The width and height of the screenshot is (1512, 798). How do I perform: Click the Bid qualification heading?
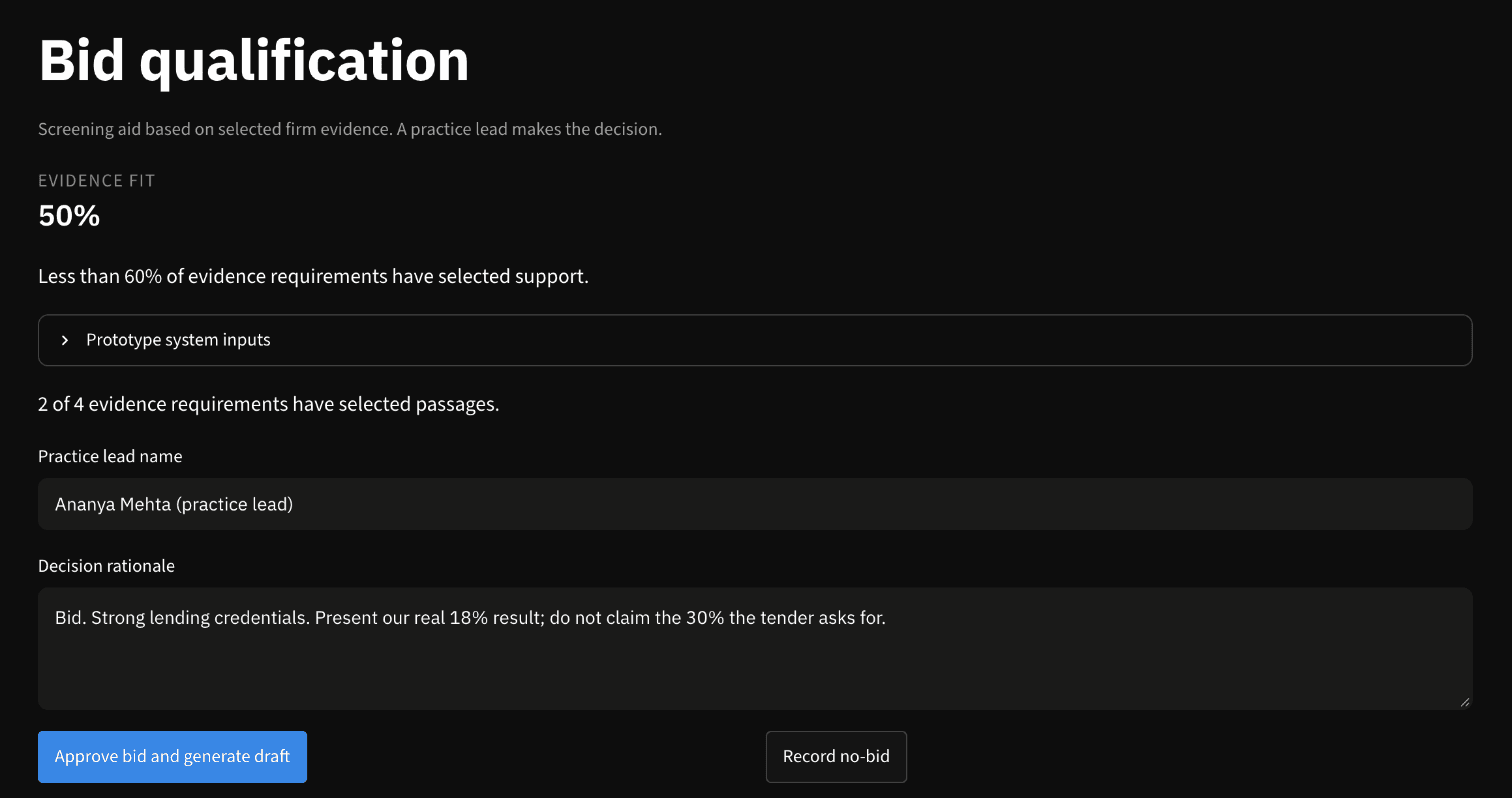pos(254,60)
